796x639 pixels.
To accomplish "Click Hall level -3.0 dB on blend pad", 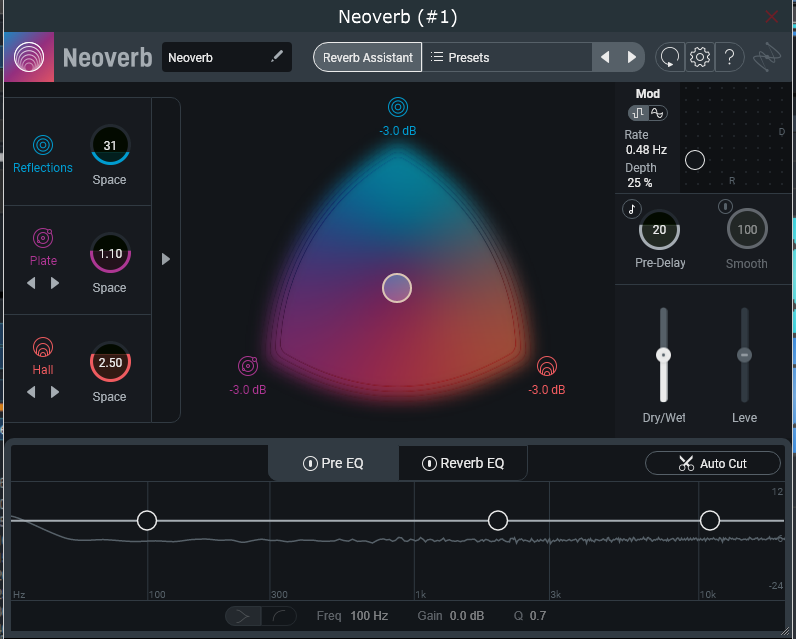I will coord(547,390).
